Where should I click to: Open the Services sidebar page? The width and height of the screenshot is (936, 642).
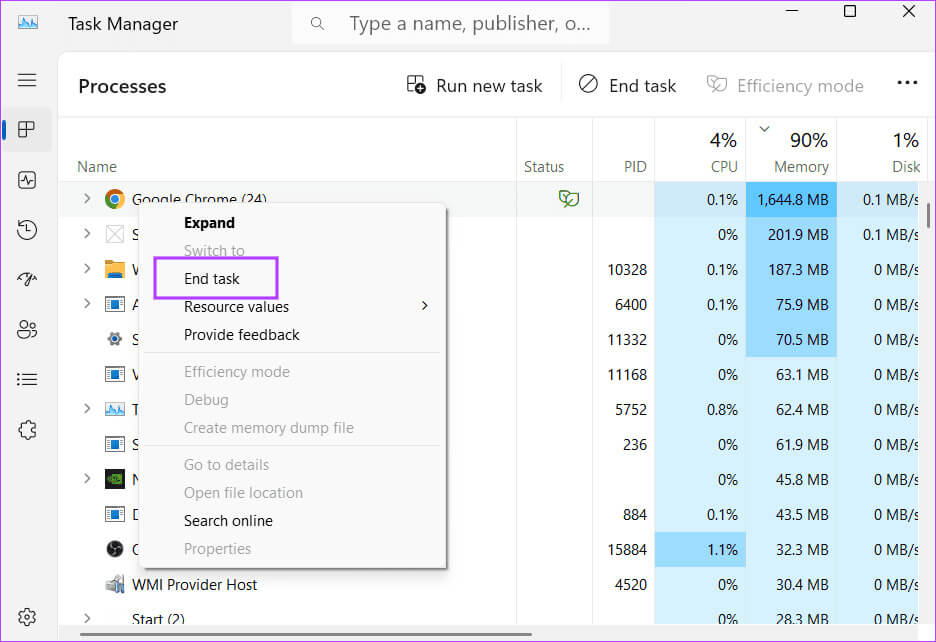tap(27, 429)
